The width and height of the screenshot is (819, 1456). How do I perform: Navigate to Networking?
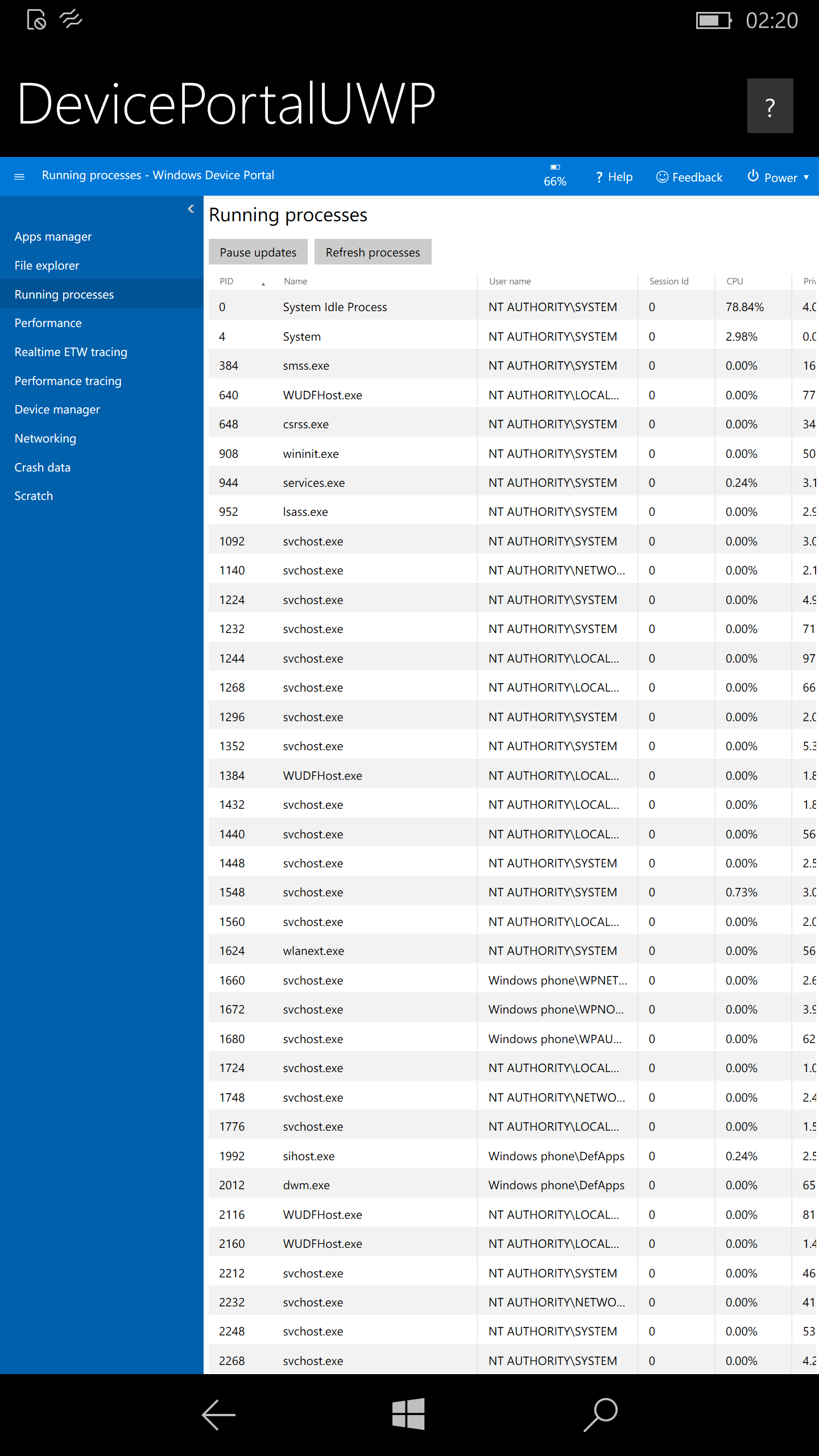(x=102, y=439)
